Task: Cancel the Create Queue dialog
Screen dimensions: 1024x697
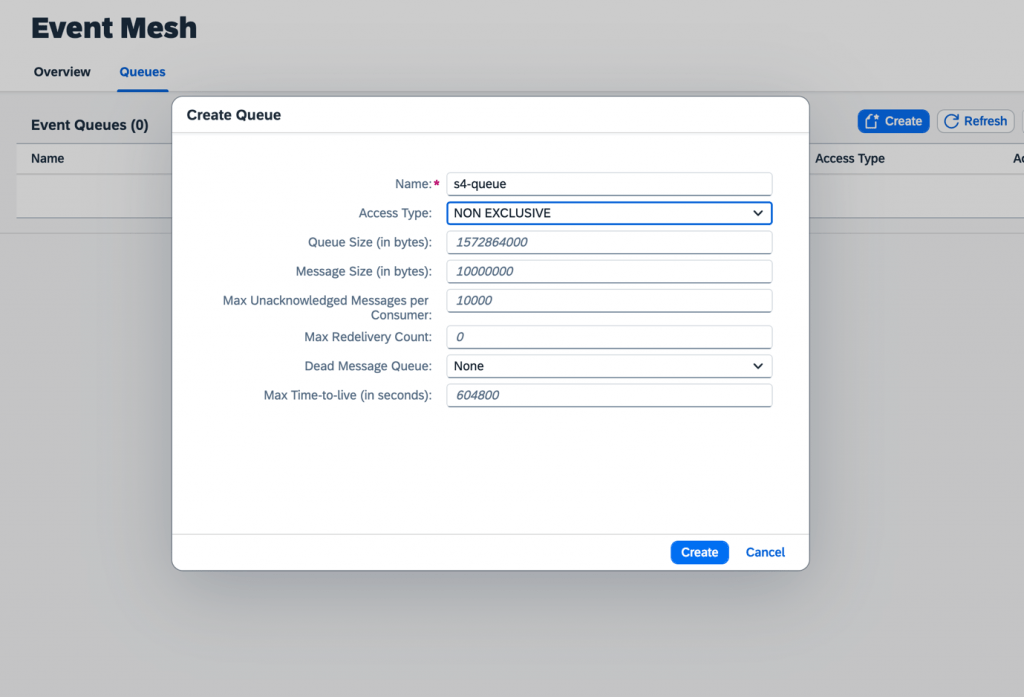Action: tap(765, 553)
